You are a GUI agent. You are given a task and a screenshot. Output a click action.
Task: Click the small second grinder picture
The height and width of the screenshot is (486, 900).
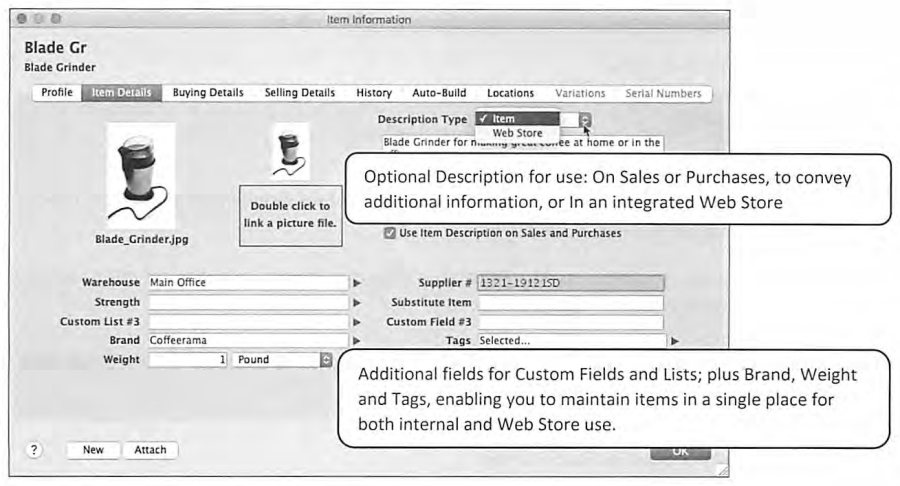pos(290,151)
